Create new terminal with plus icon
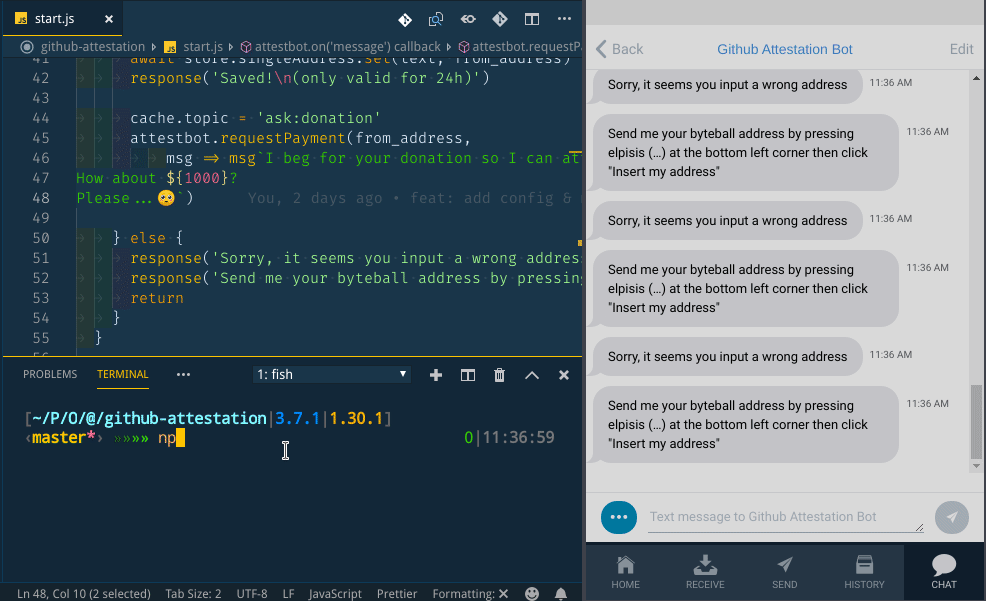The height and width of the screenshot is (601, 986). tap(436, 375)
